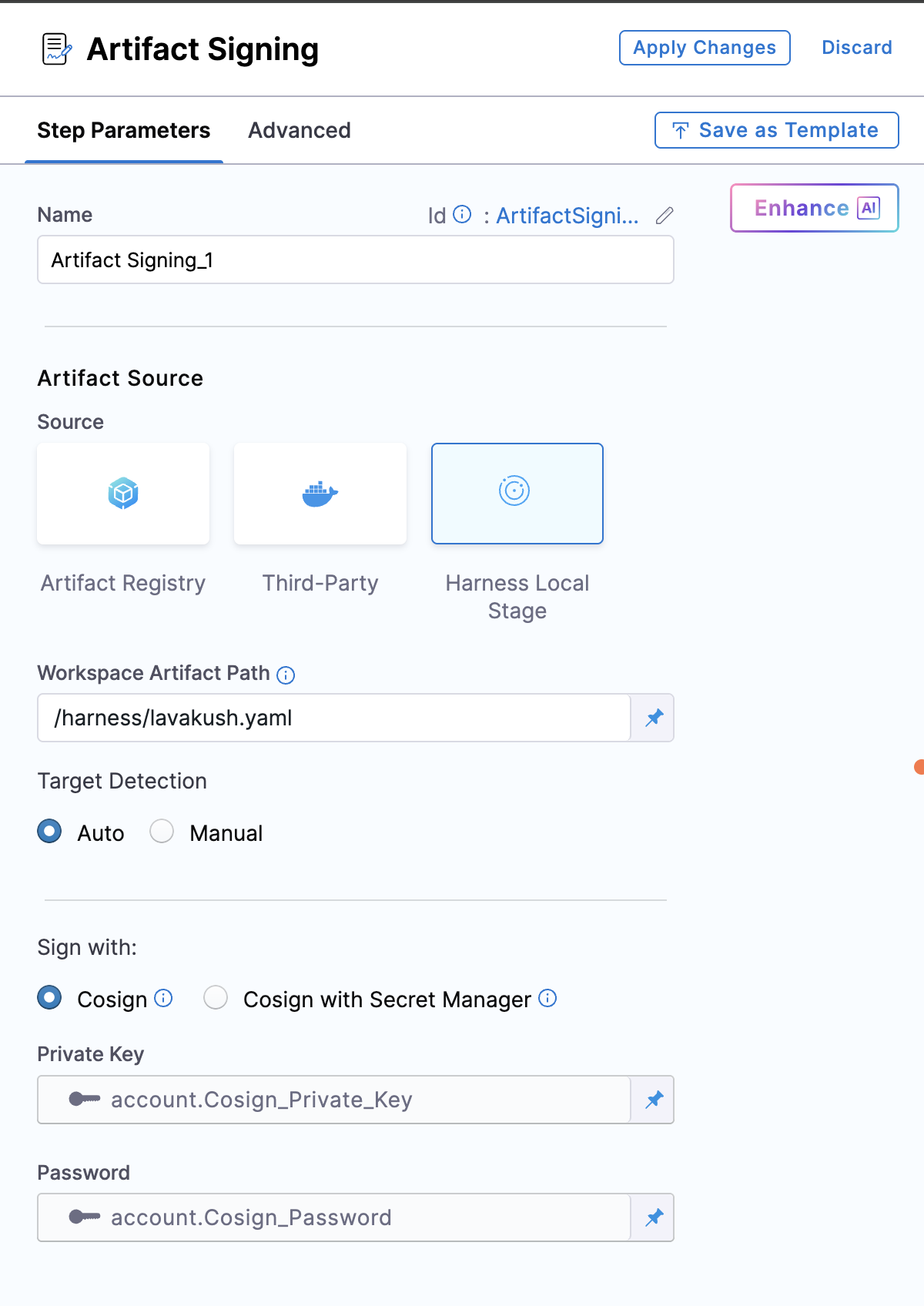Click the pencil icon to edit Id
Viewport: 924px width, 1306px height.
click(665, 216)
